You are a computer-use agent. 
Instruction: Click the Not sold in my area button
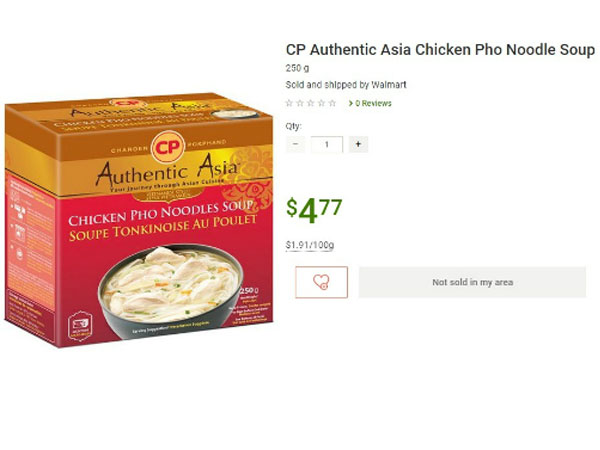pos(472,282)
